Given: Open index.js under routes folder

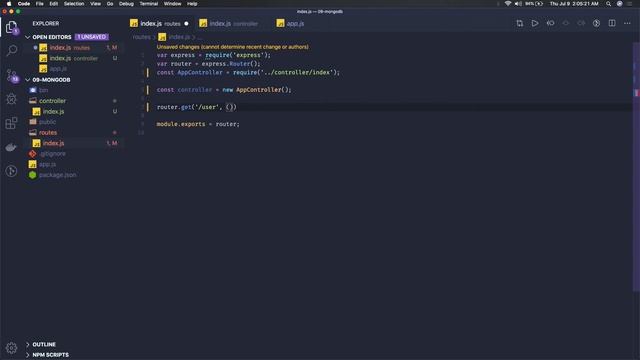Looking at the screenshot, I should click(53, 143).
